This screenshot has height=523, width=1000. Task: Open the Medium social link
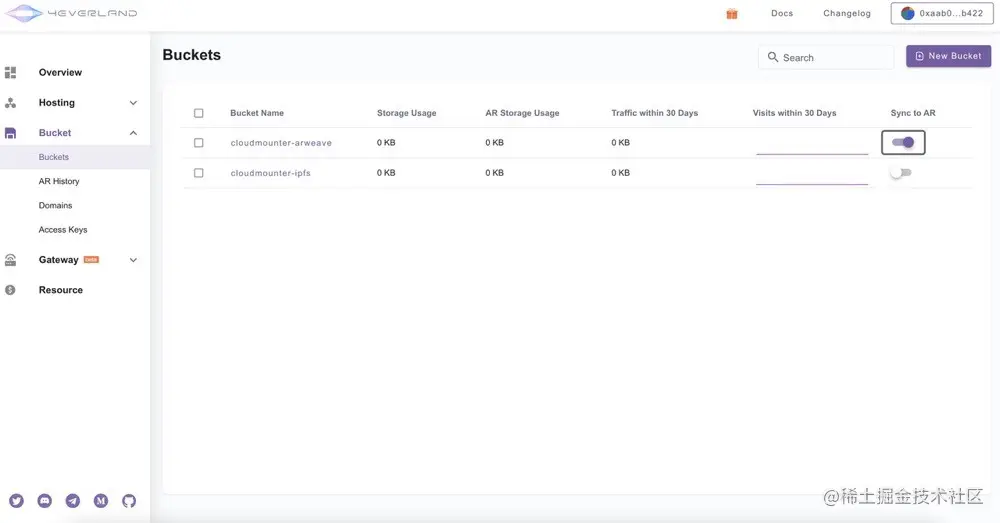pos(101,501)
